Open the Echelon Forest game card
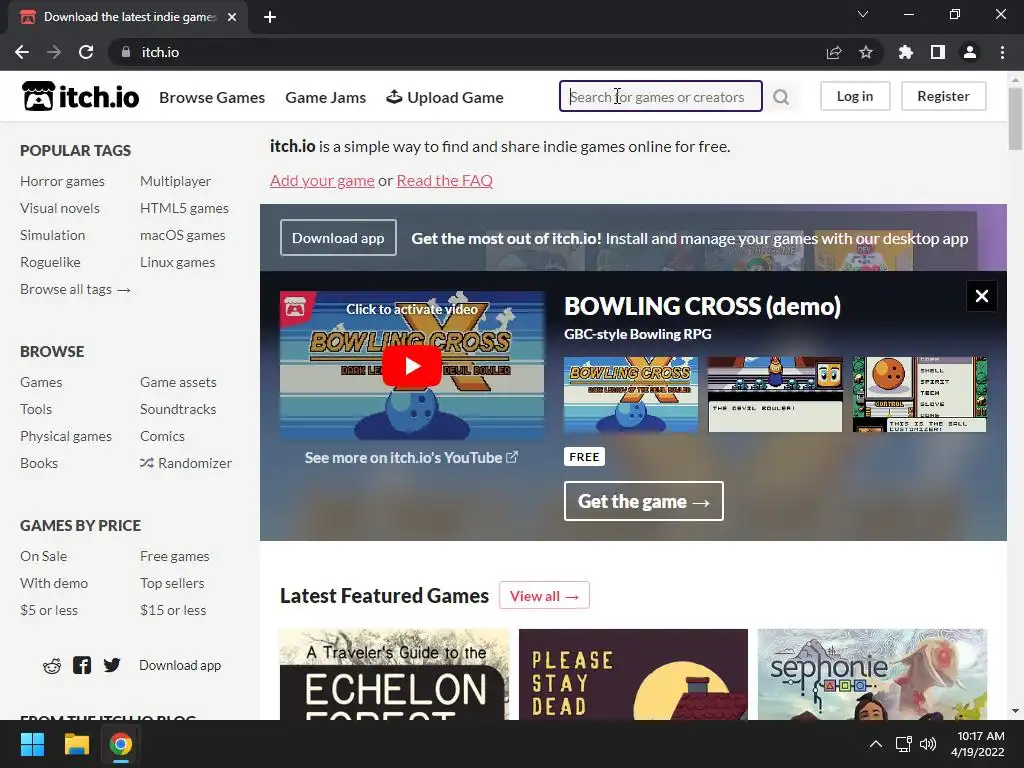 pos(394,675)
